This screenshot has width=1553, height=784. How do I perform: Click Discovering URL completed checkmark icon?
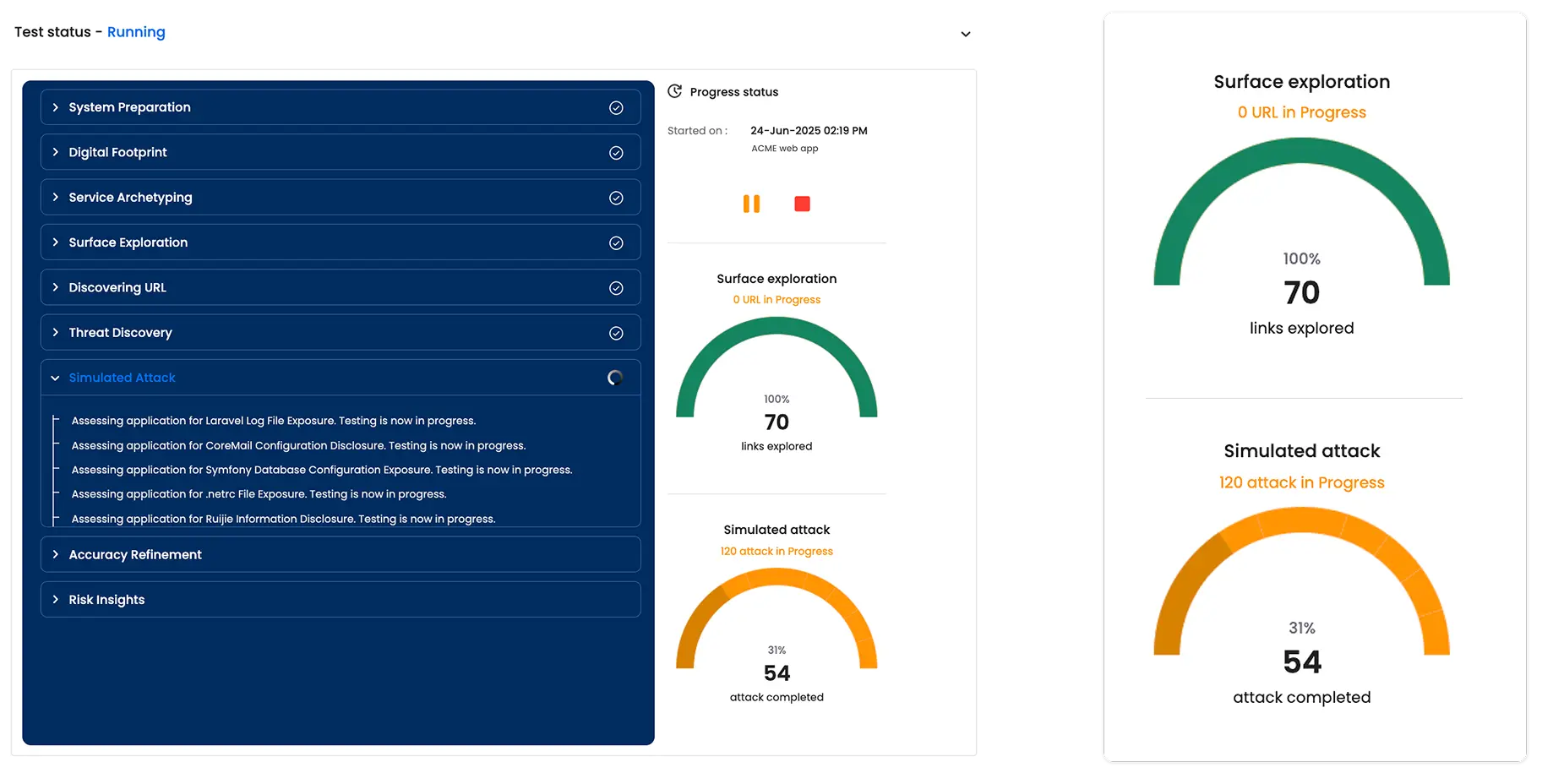click(616, 288)
